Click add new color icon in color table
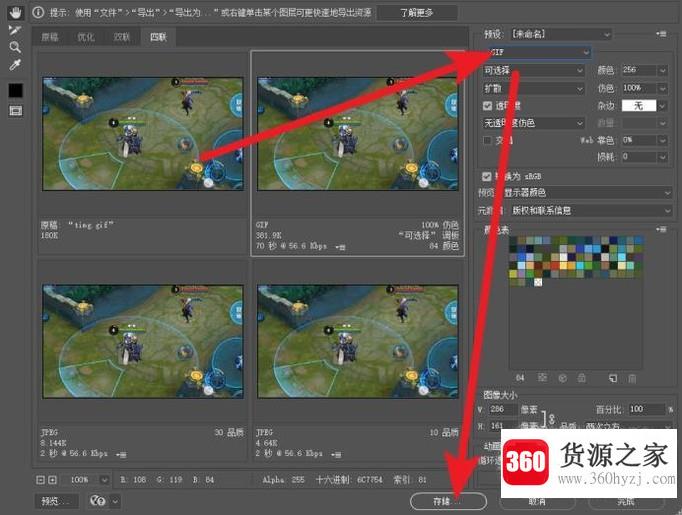This screenshot has height=515, width=682. coord(613,378)
